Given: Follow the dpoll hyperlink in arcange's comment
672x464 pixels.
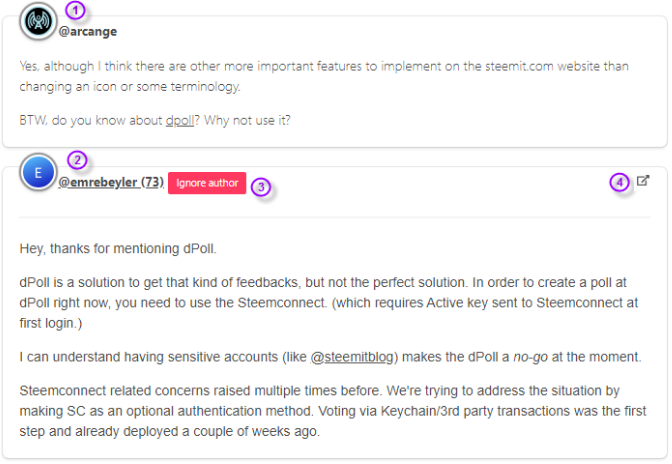Looking at the screenshot, I should point(180,120).
